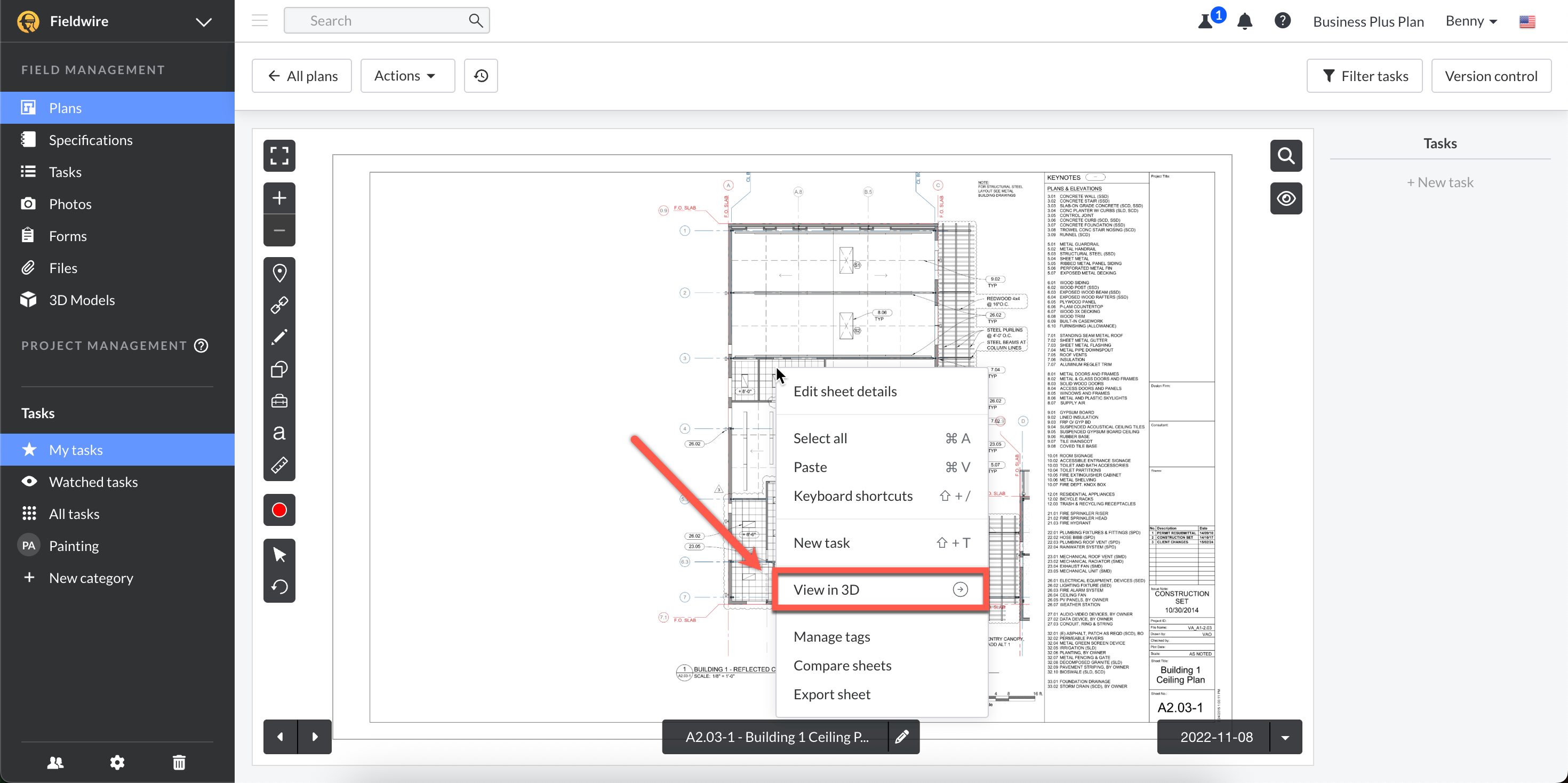Open the sheet history clock button

pyautogui.click(x=481, y=76)
